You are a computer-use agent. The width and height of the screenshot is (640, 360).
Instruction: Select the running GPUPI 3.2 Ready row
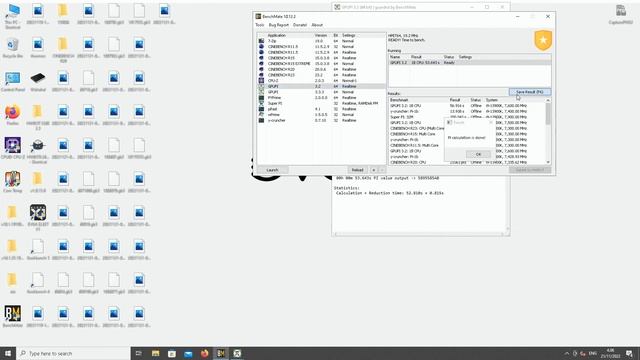click(x=469, y=62)
